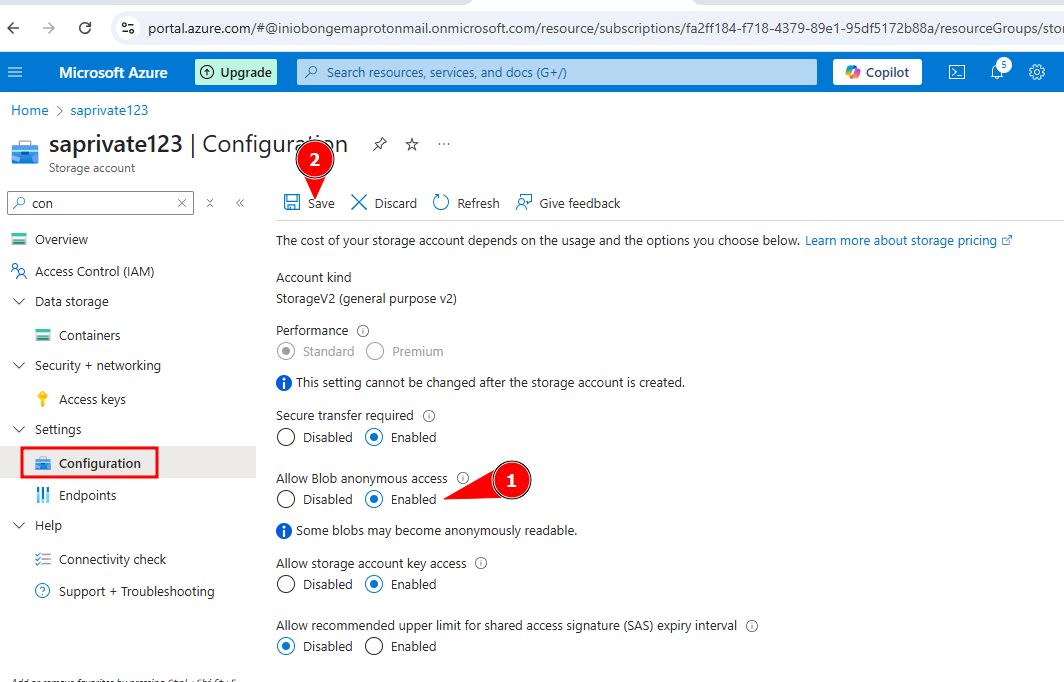Open Cloud Shell from the top bar
Image resolution: width=1064 pixels, height=682 pixels.
click(x=957, y=72)
